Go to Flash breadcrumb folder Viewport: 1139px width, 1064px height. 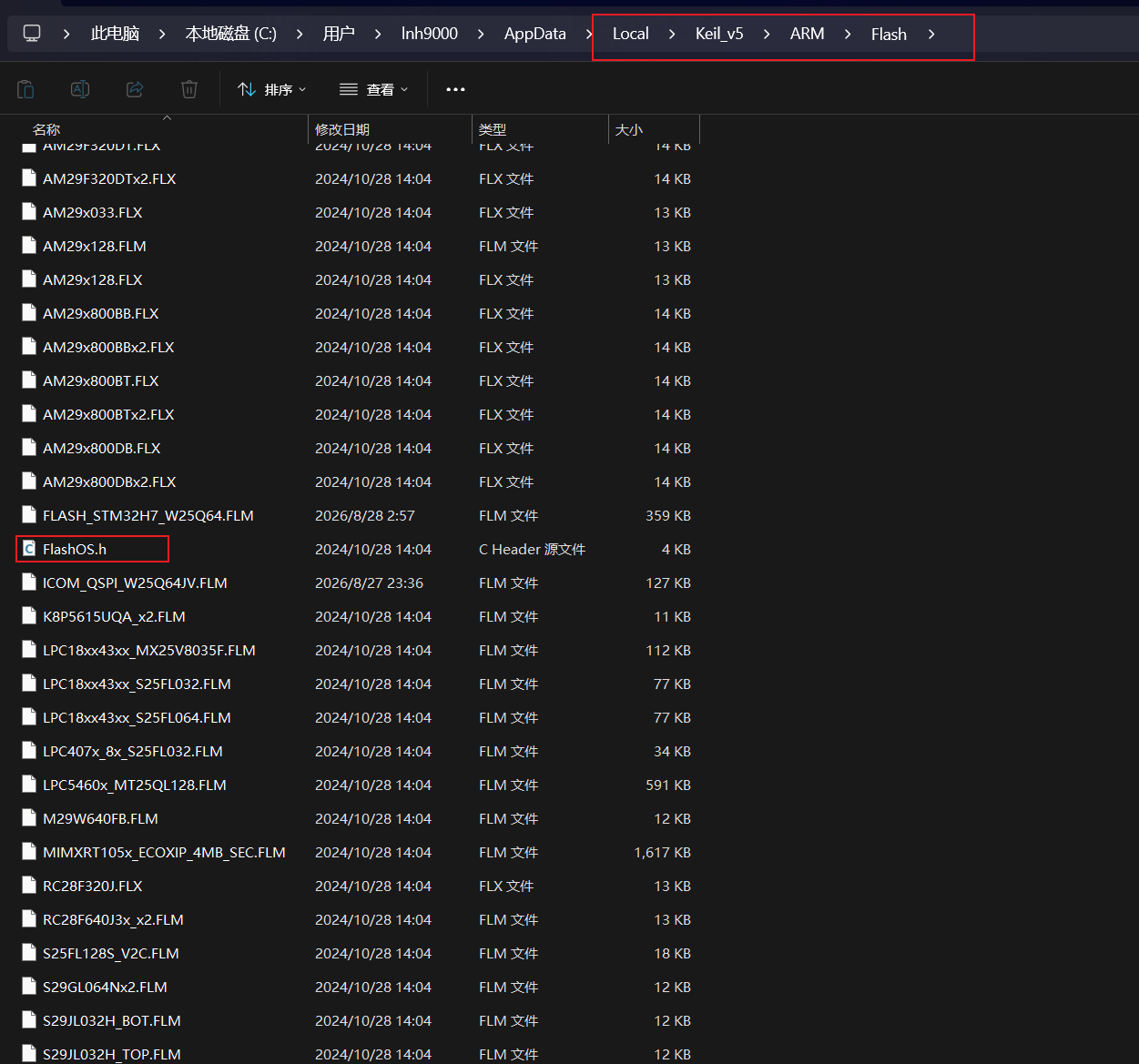[x=889, y=34]
